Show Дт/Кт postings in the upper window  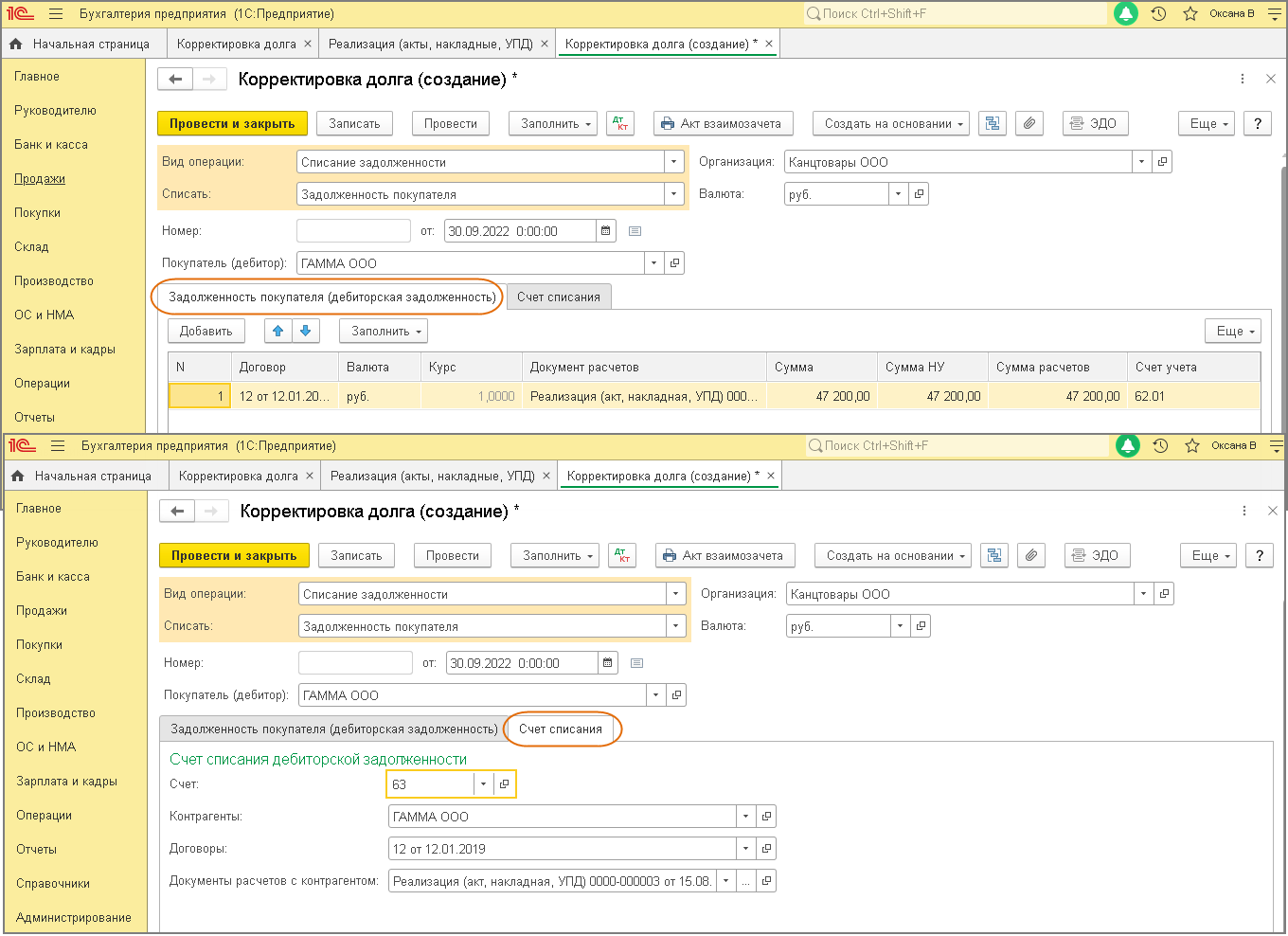pos(620,124)
